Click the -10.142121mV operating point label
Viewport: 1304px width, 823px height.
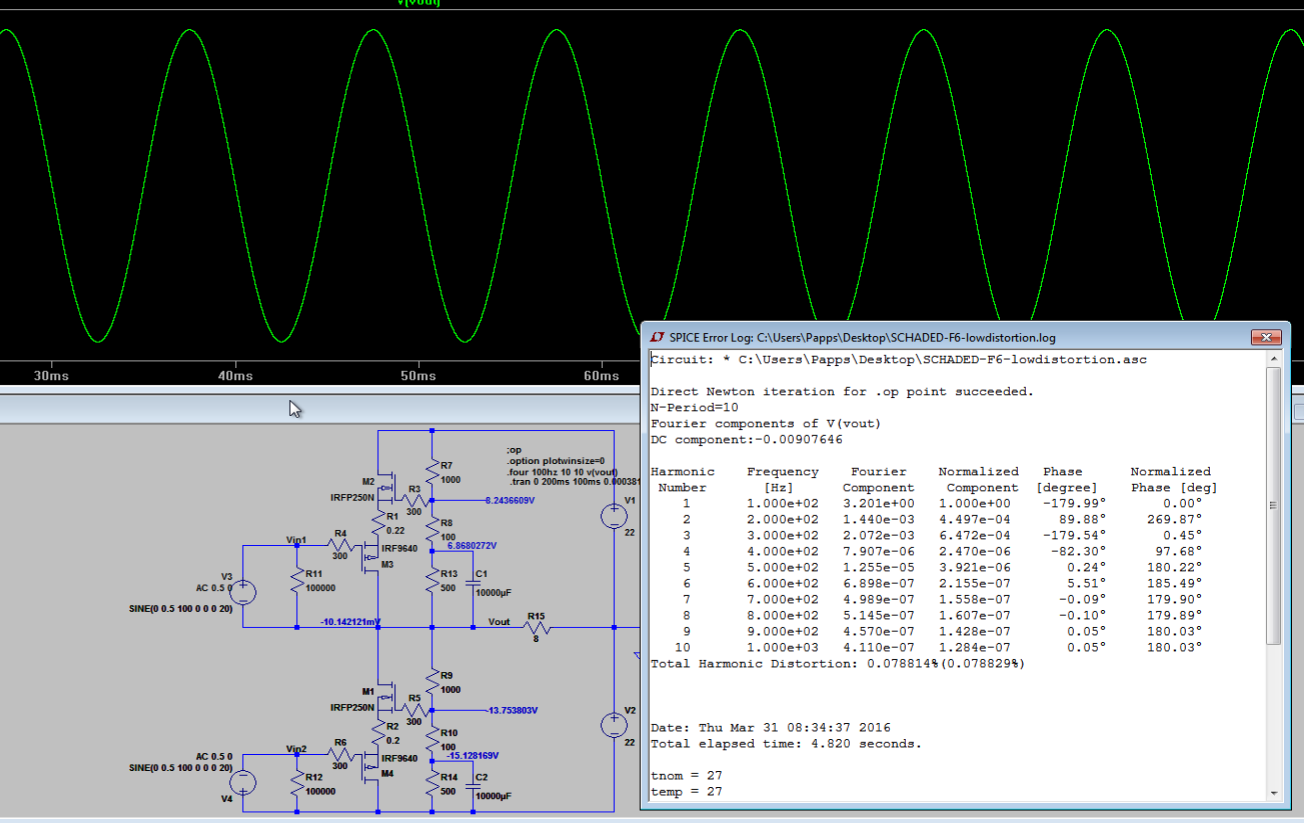coord(351,622)
